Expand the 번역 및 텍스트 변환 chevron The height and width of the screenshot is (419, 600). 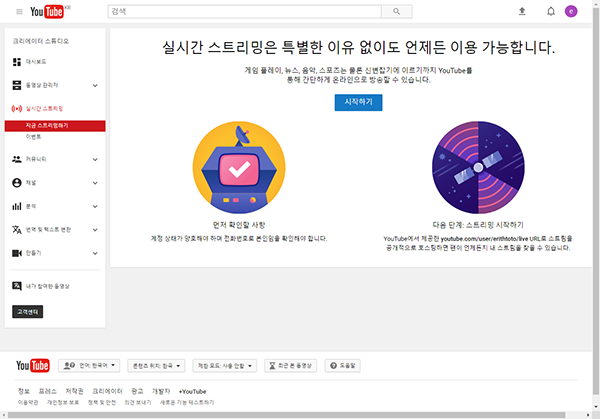pos(95,230)
